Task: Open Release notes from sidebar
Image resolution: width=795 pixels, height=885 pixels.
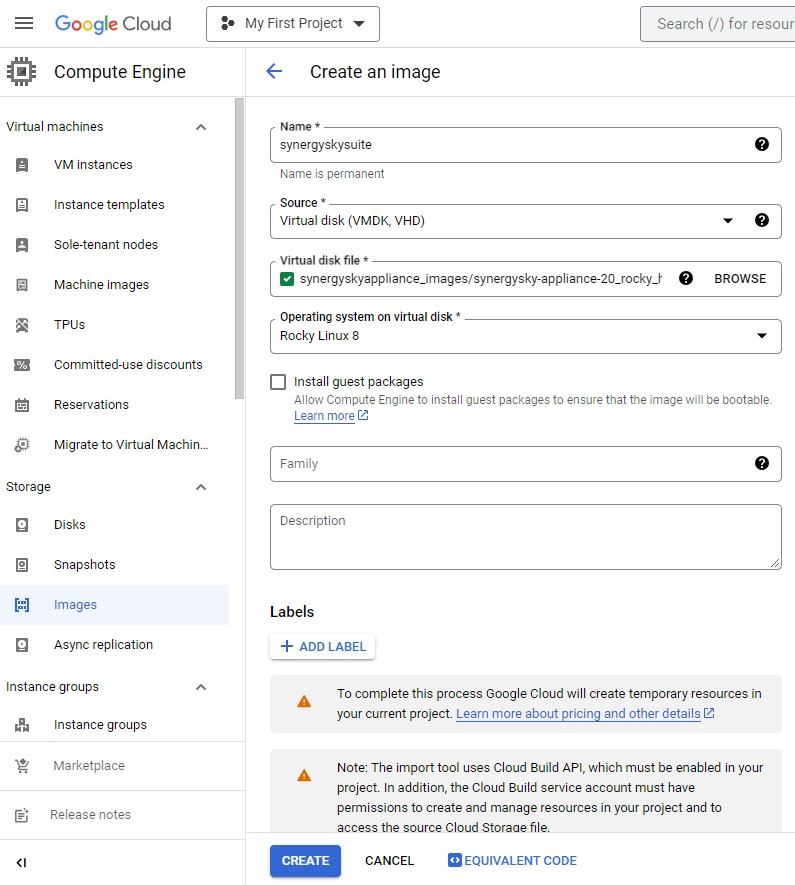Action: tap(90, 814)
